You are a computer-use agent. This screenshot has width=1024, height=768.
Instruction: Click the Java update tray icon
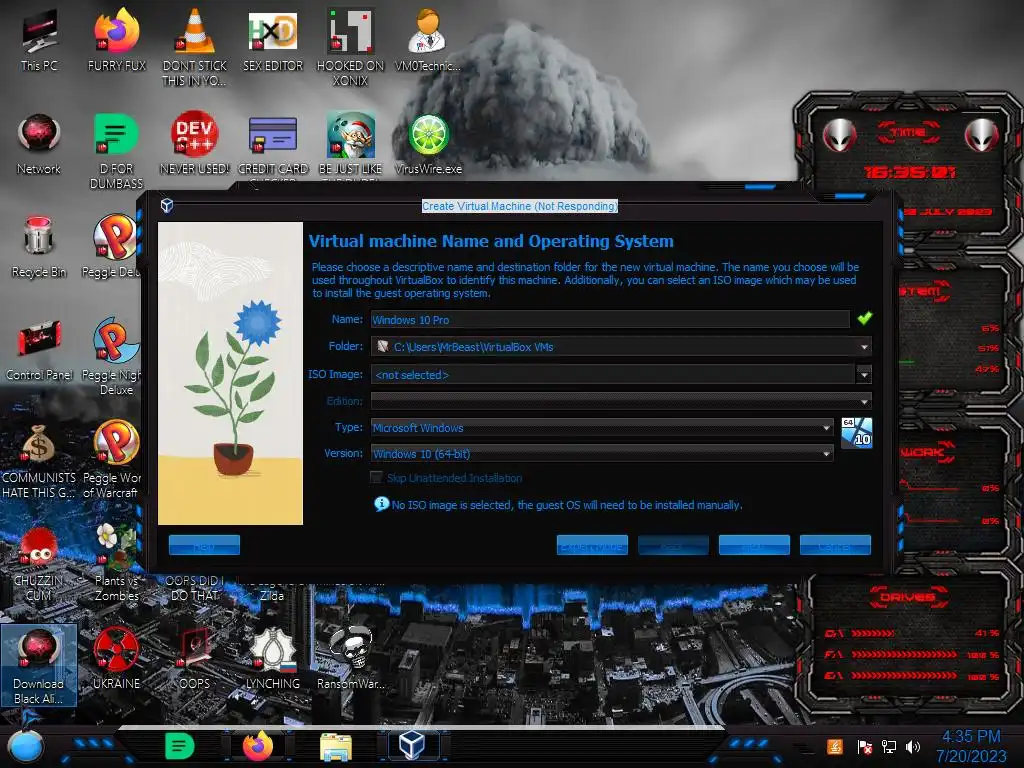click(x=835, y=746)
